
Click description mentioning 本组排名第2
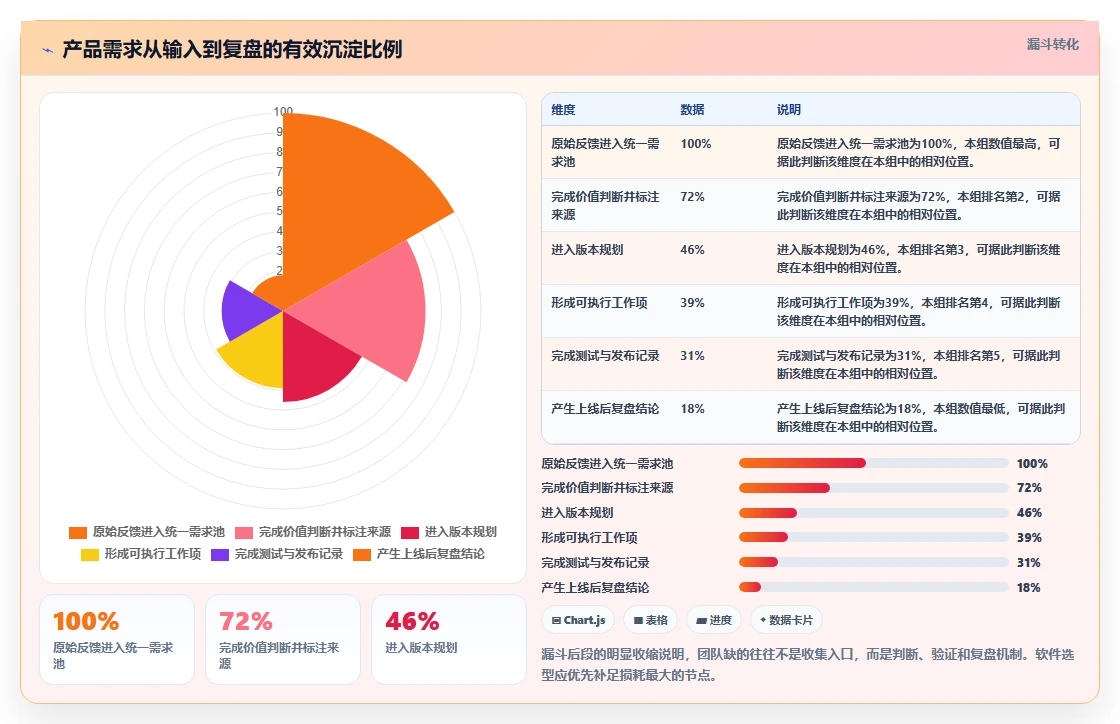click(919, 206)
